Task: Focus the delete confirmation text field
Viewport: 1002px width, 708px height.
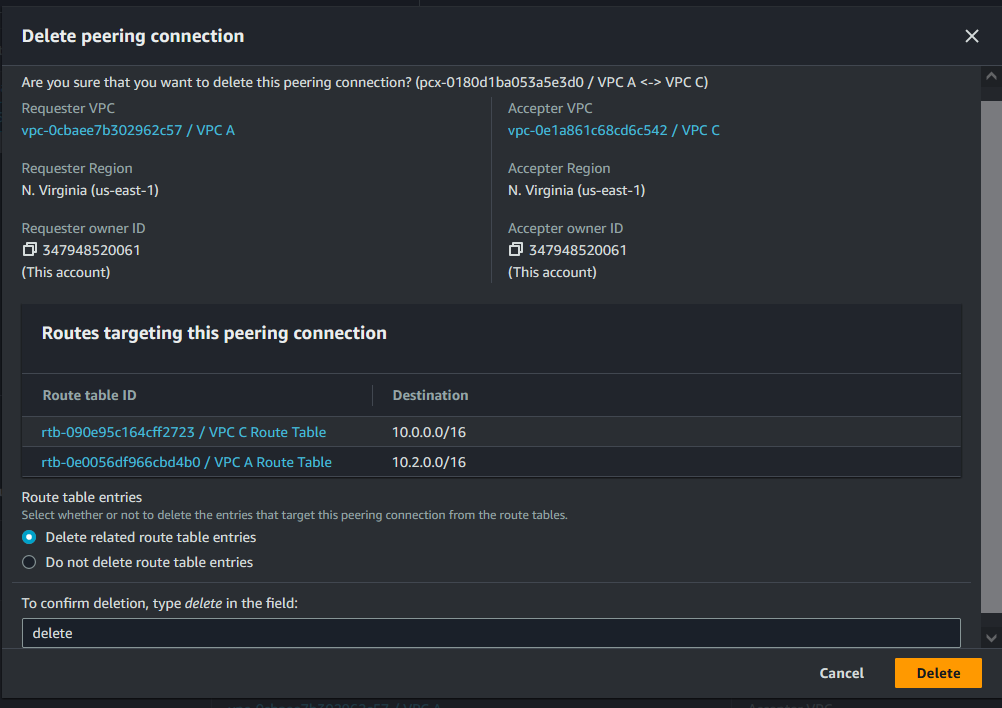Action: pyautogui.click(x=490, y=633)
